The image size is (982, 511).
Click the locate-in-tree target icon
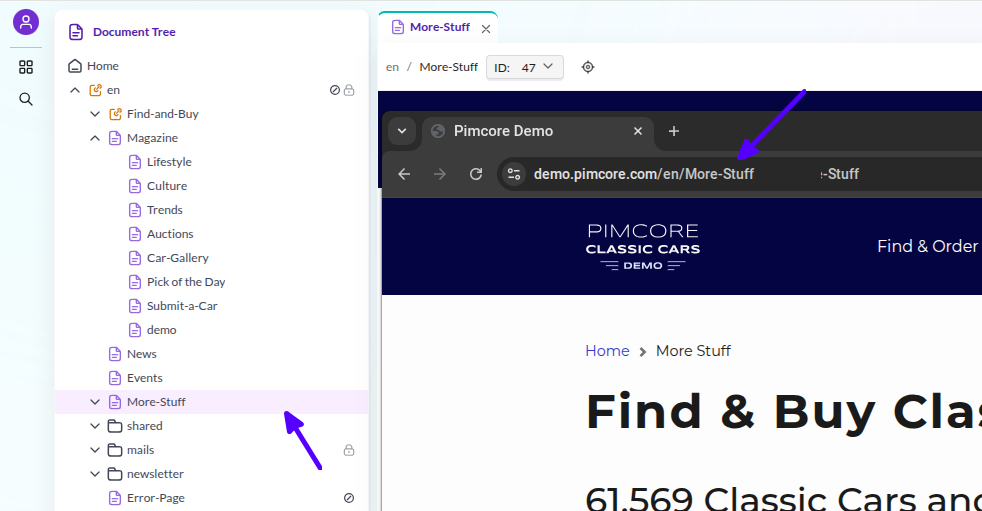(587, 67)
